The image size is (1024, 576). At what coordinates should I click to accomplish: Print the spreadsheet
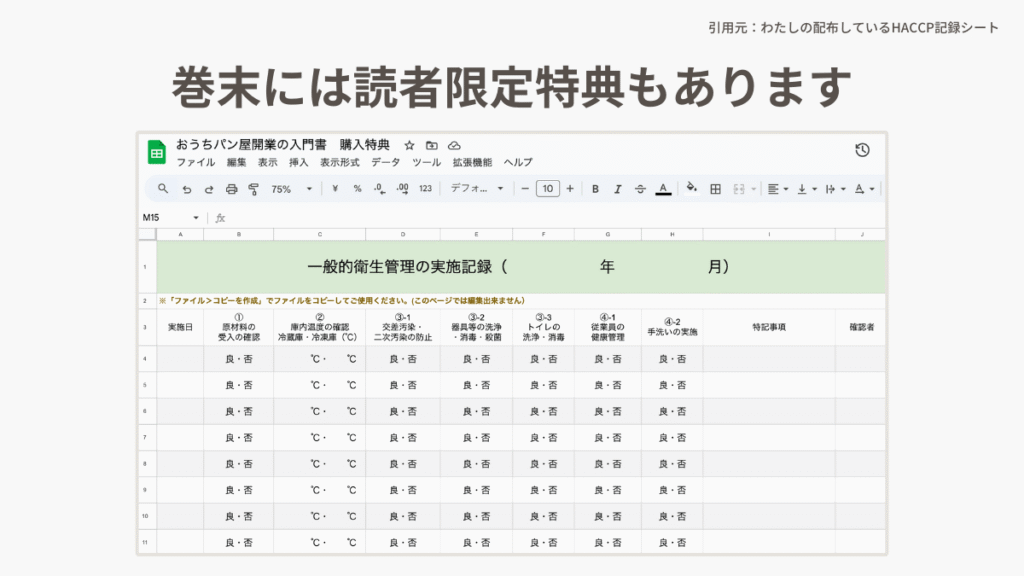(x=231, y=189)
